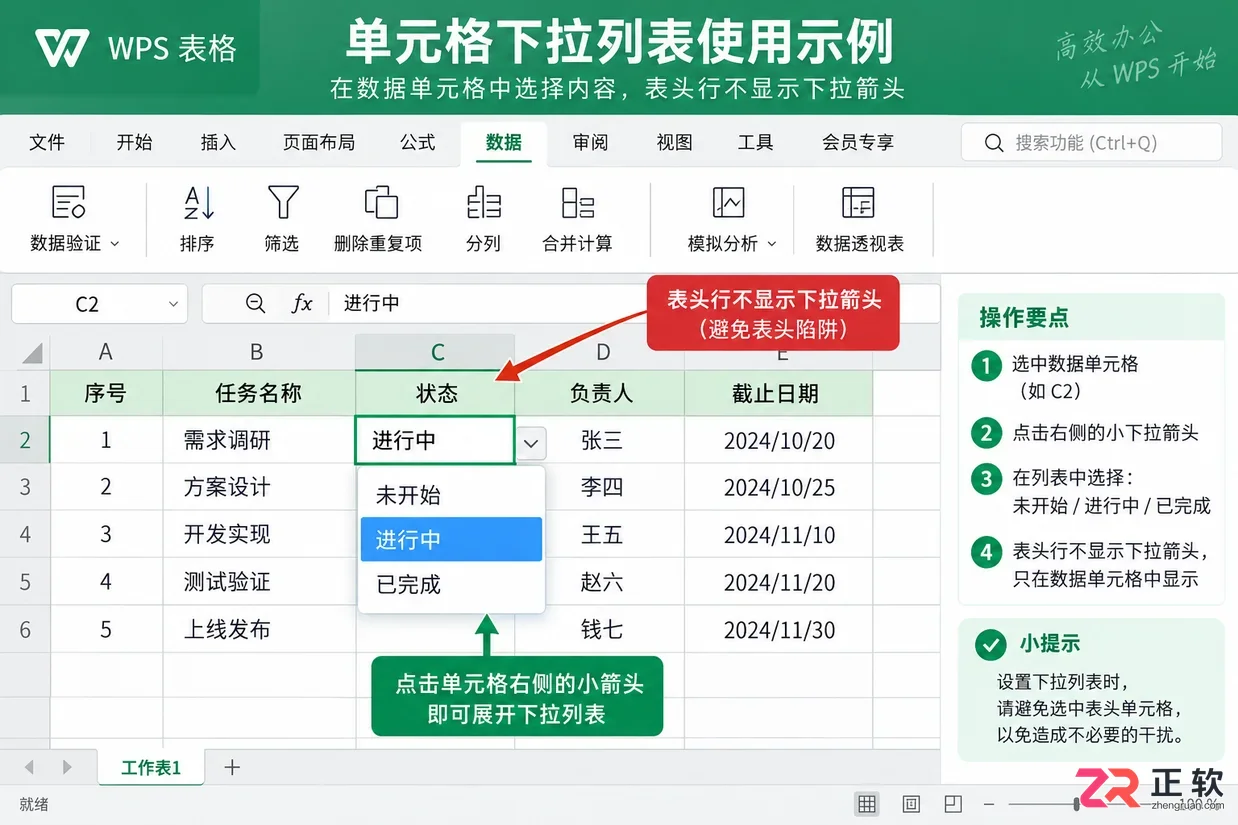Click the C2 cell showing 进行中
The image size is (1238, 825).
(435, 441)
